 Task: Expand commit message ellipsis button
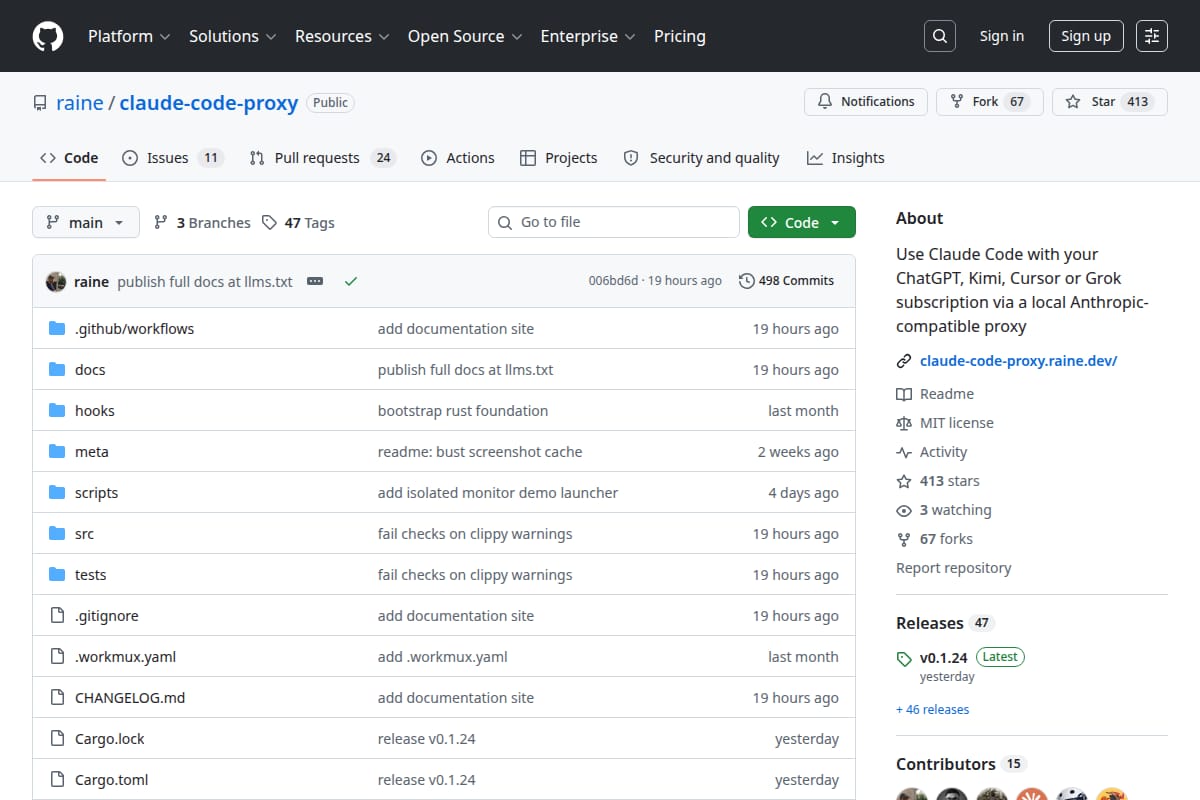click(x=315, y=281)
